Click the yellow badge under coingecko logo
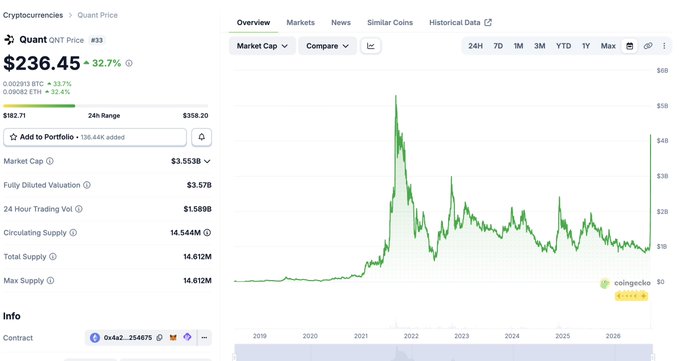The height and width of the screenshot is (361, 679). pos(631,296)
